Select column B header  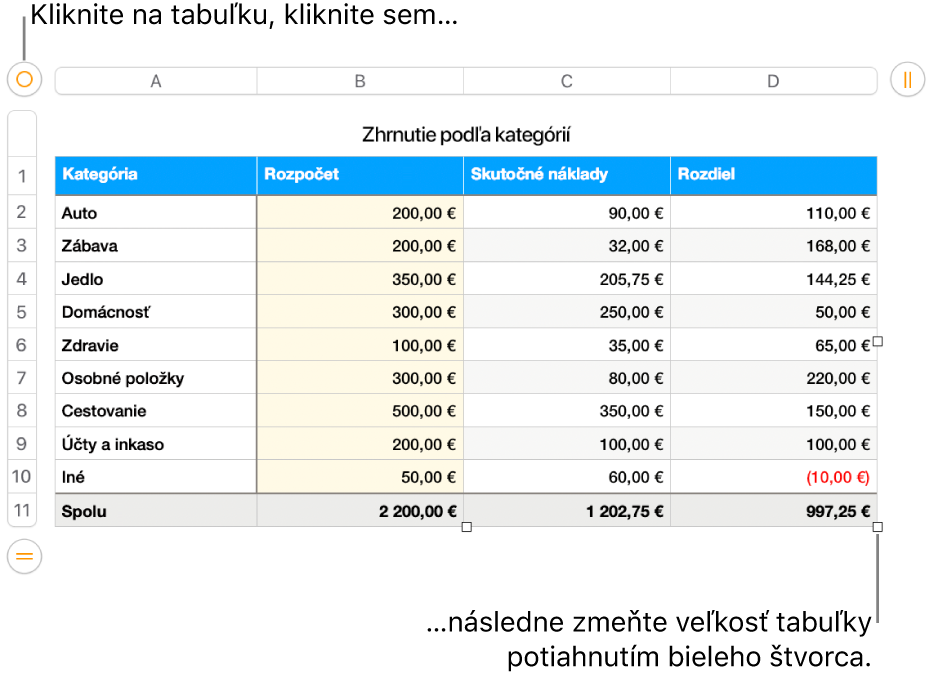(360, 81)
